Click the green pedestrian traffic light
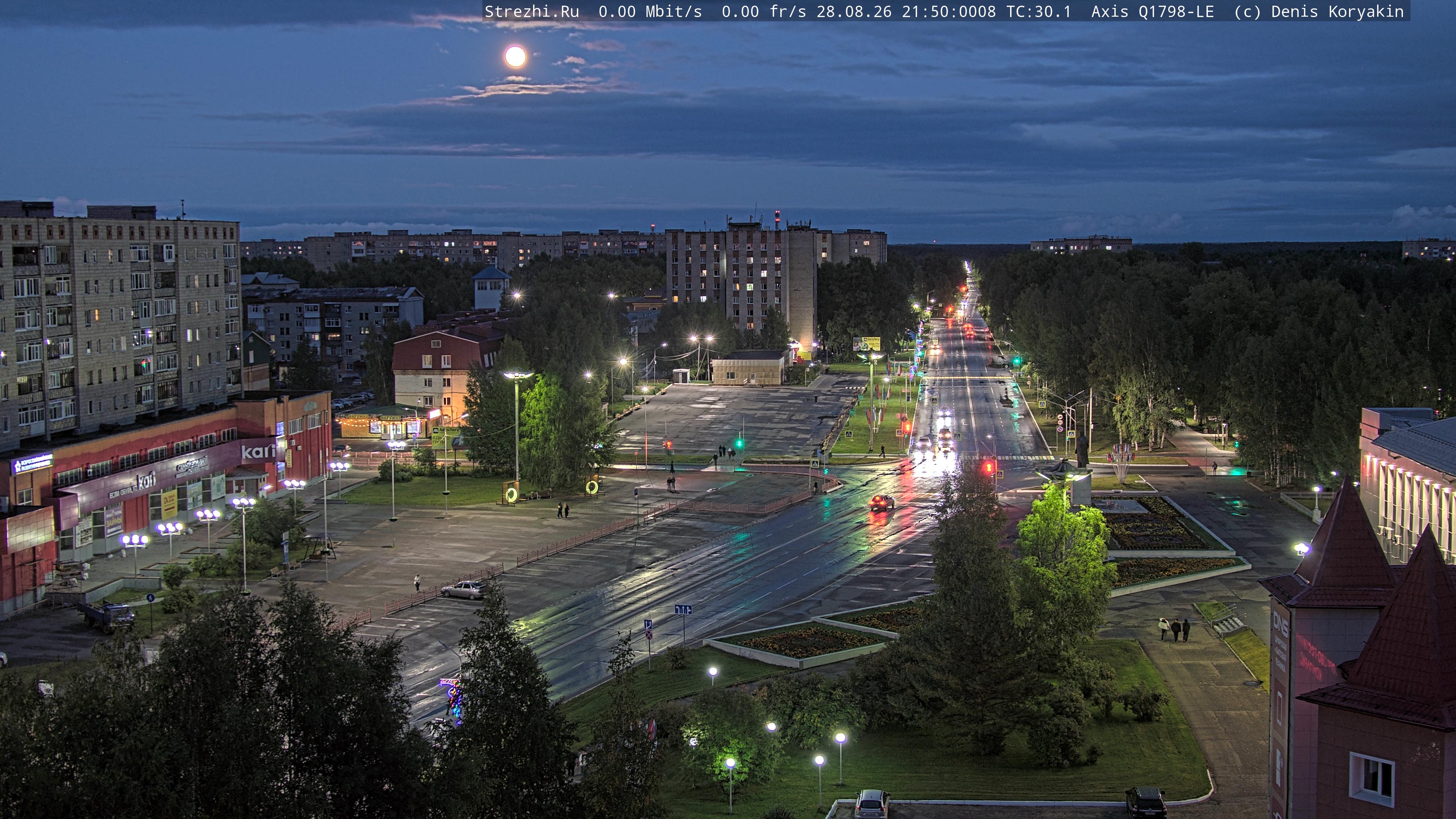 (737, 444)
